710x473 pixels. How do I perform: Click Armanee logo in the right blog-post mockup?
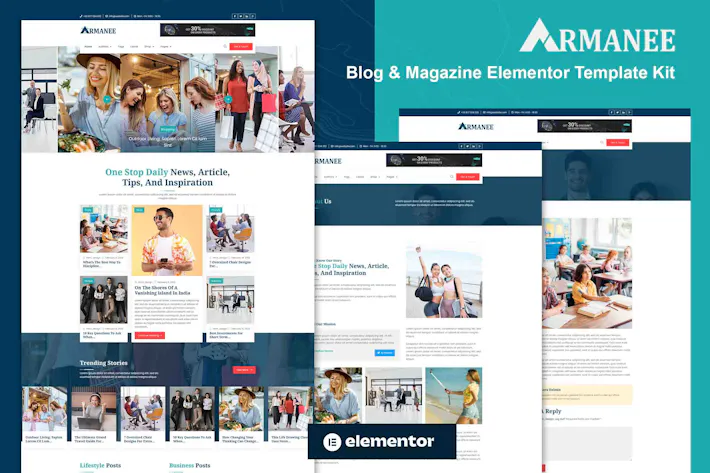pyautogui.click(x=476, y=126)
